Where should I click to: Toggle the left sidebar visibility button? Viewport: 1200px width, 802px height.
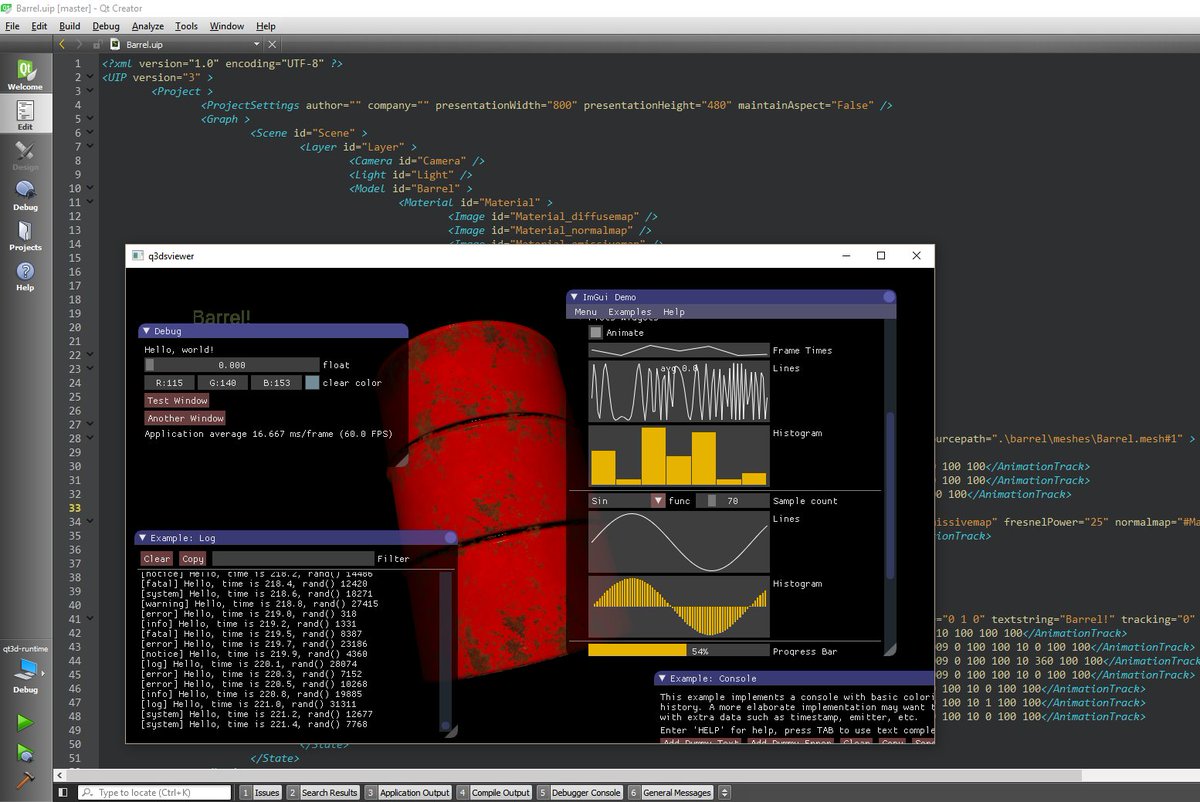[x=63, y=792]
